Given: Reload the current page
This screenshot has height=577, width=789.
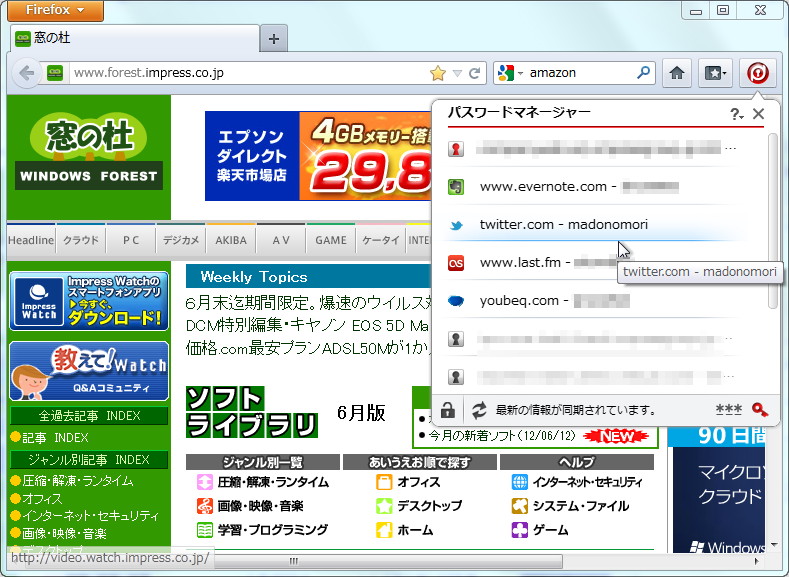Looking at the screenshot, I should tap(475, 73).
